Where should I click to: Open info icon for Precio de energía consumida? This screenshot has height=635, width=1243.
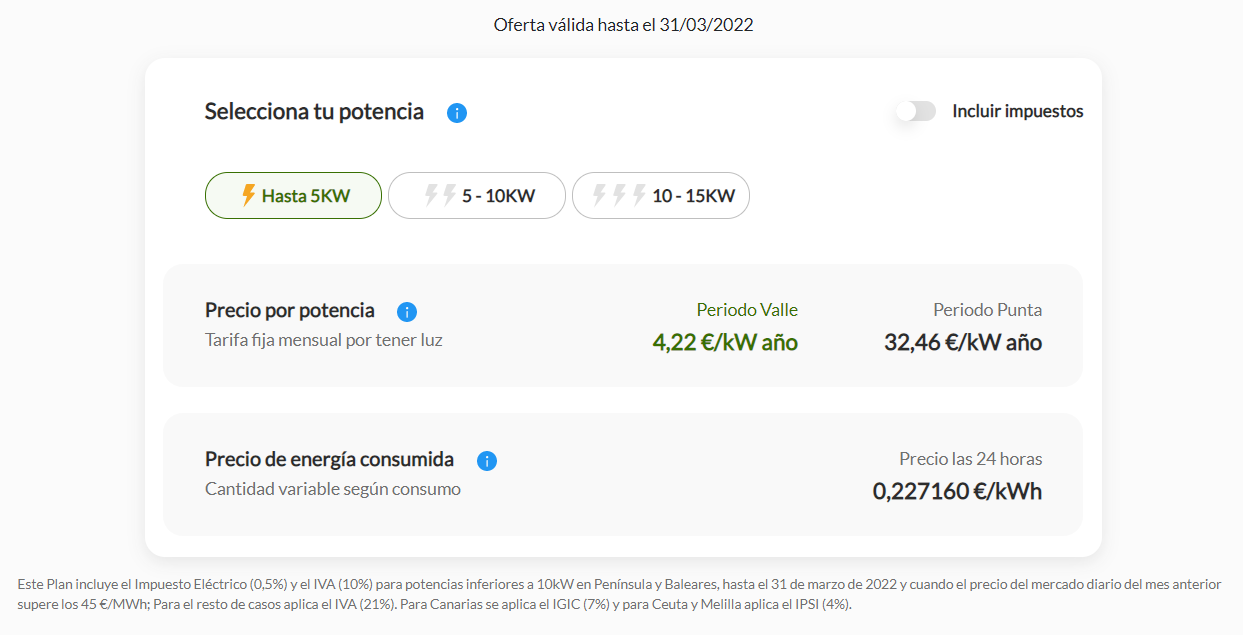point(487,461)
